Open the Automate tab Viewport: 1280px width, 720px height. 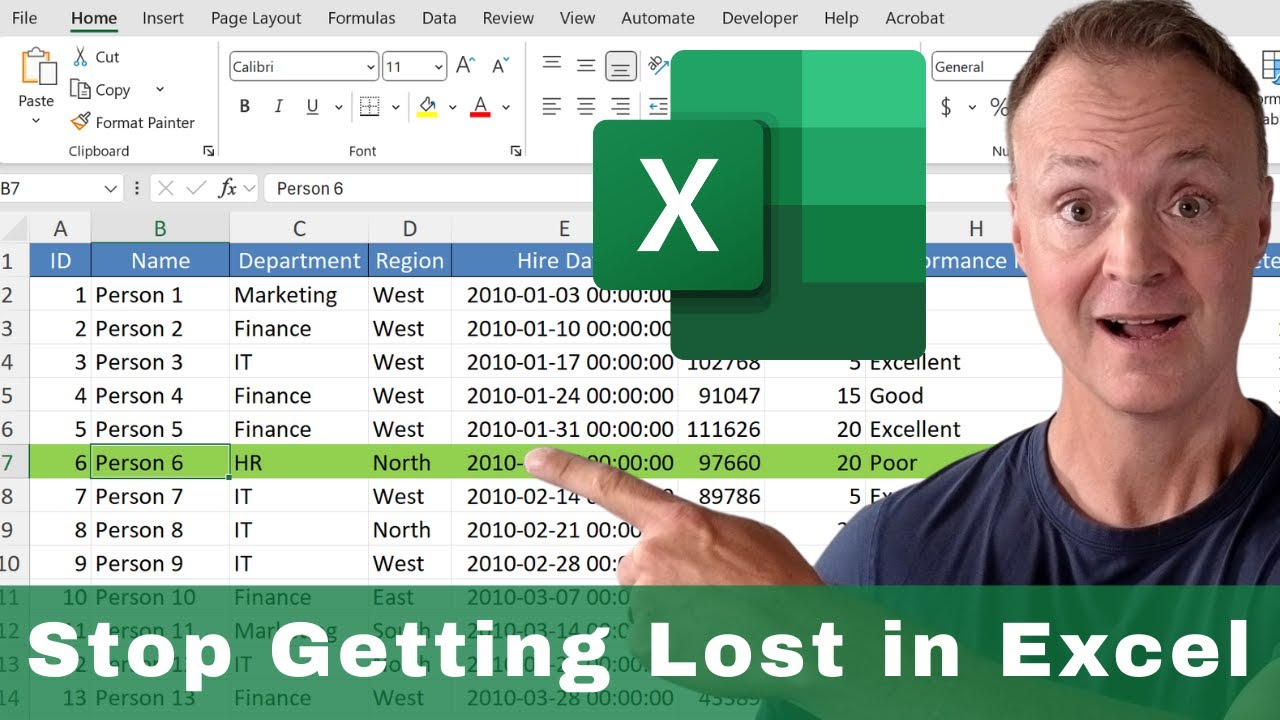(658, 18)
